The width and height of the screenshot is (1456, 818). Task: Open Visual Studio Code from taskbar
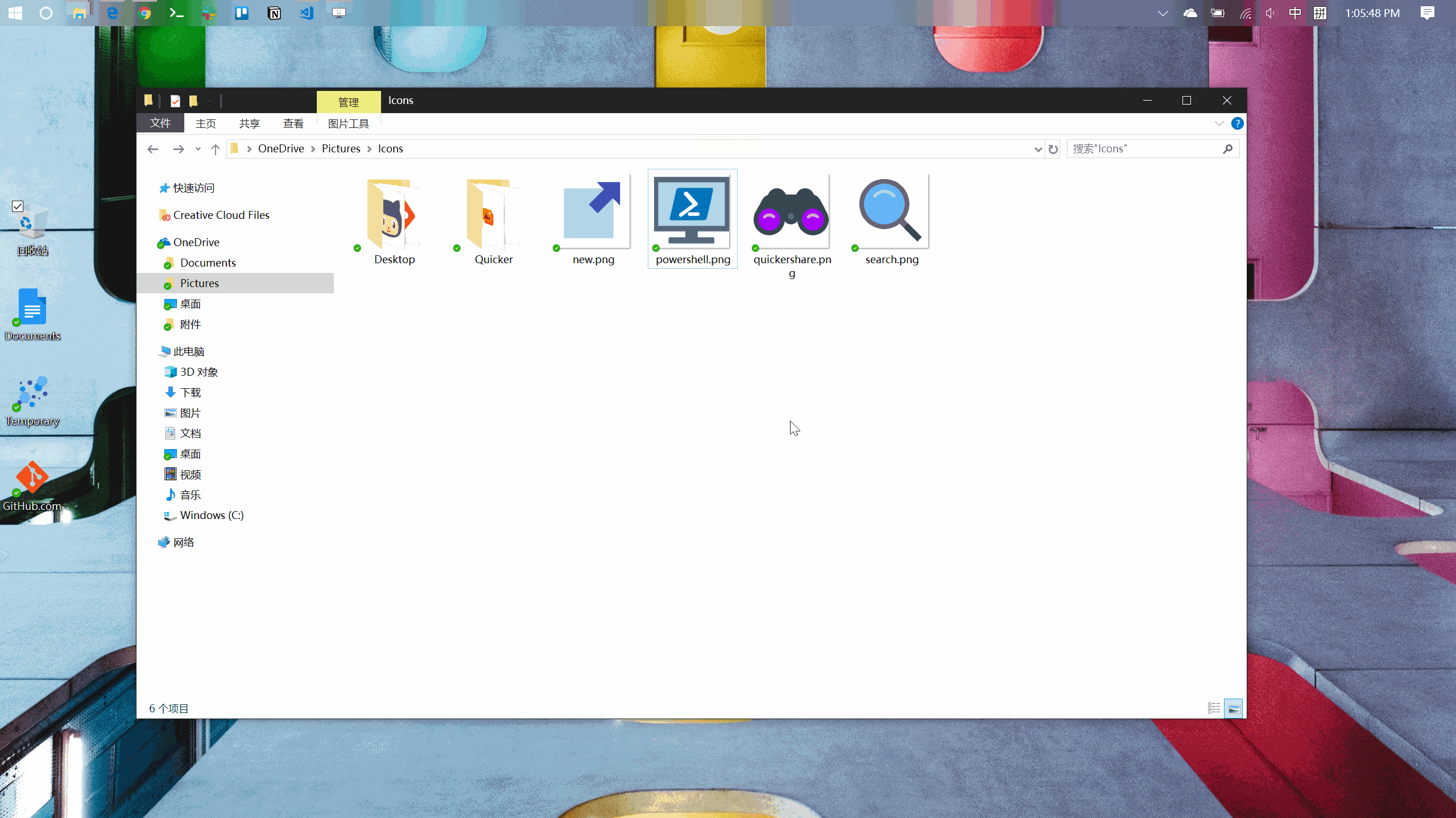(x=307, y=13)
